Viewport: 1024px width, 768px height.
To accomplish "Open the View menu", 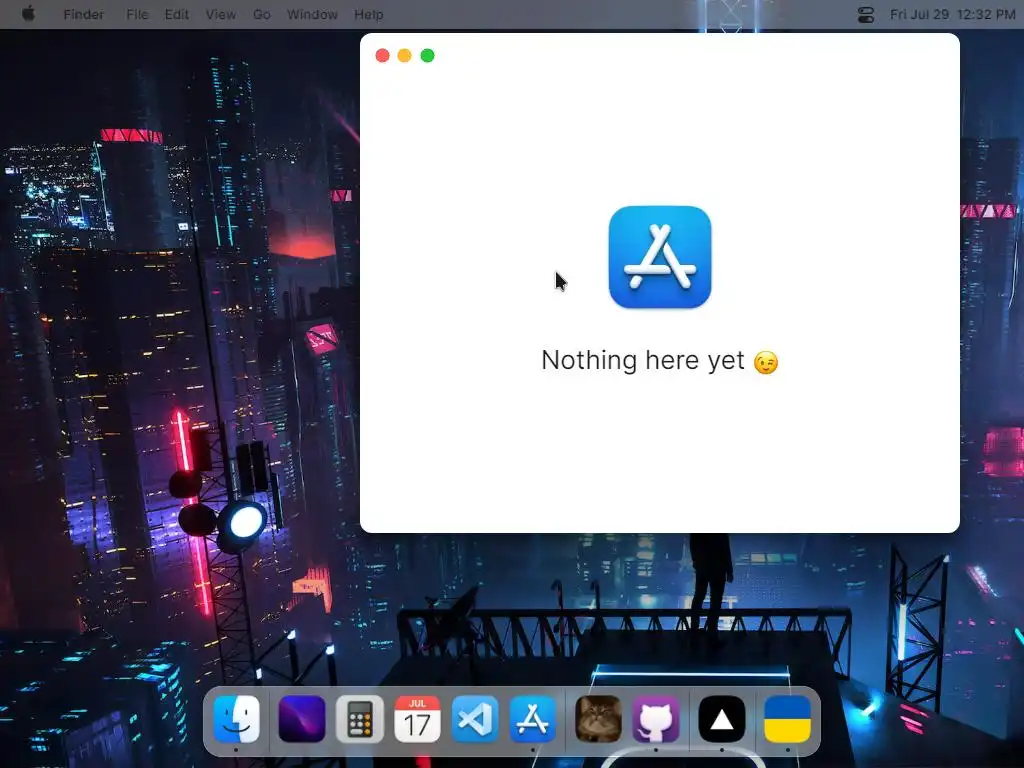I will (x=221, y=14).
